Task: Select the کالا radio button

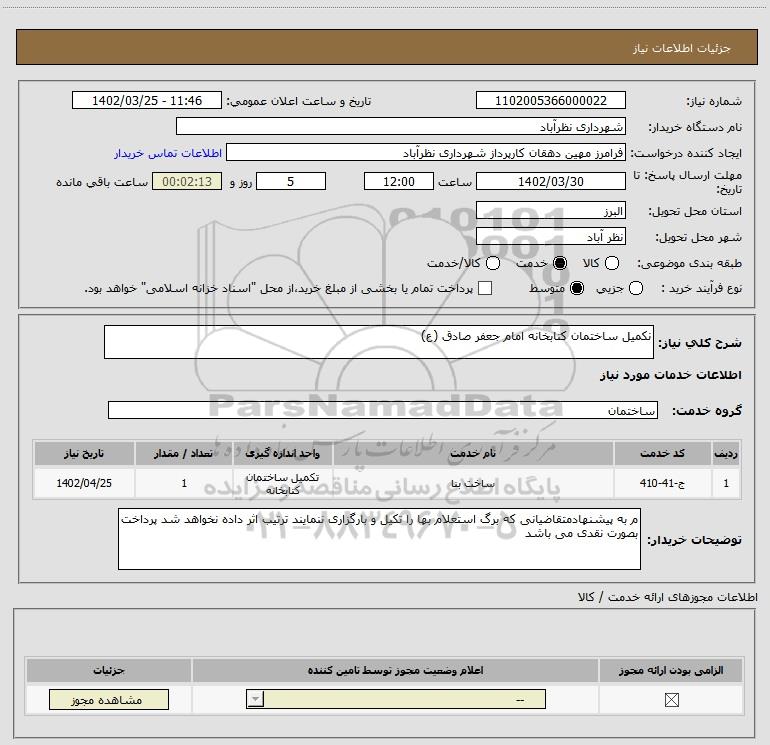Action: tap(611, 263)
